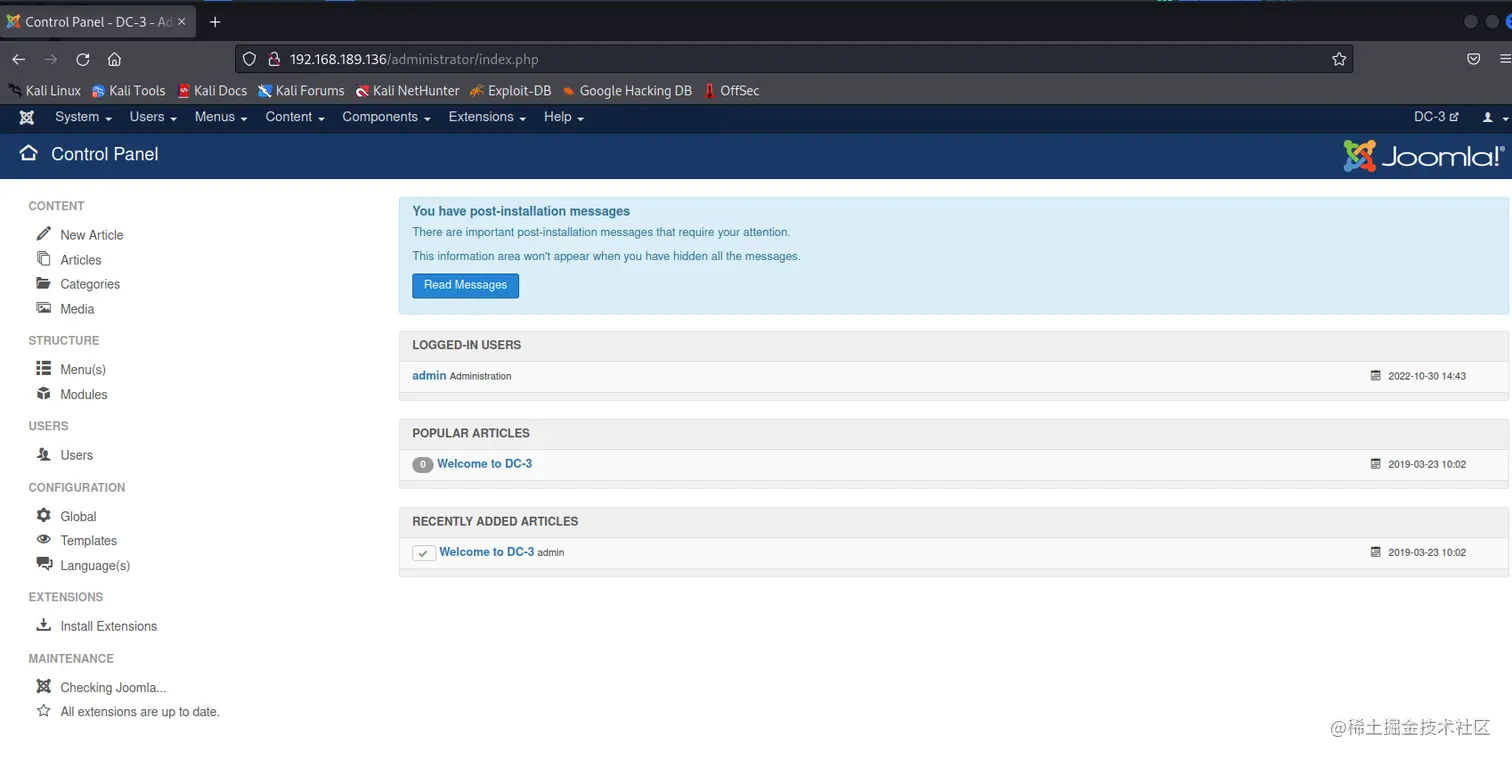Open the Google Hacking DB bookmark
This screenshot has height=759, width=1512.
627,90
